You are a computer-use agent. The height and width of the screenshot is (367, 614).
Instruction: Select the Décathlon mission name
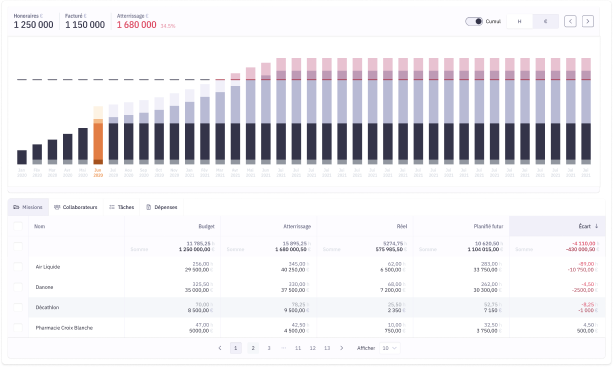point(47,307)
